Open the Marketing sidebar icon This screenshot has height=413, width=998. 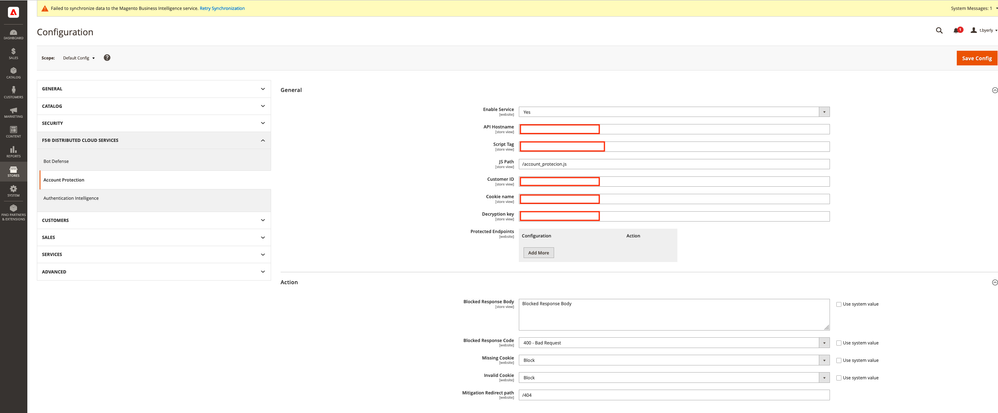(x=13, y=113)
